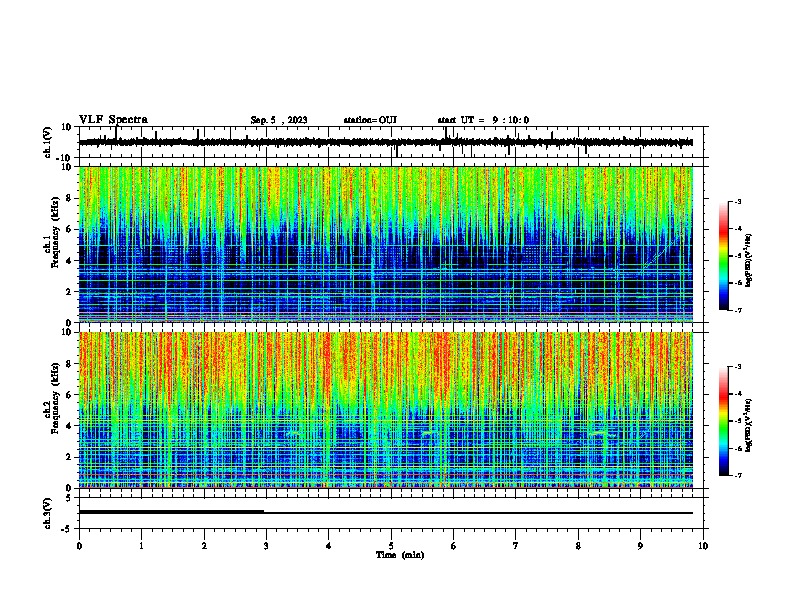Click the "-3" label on ch.1 colorbar

(737, 202)
